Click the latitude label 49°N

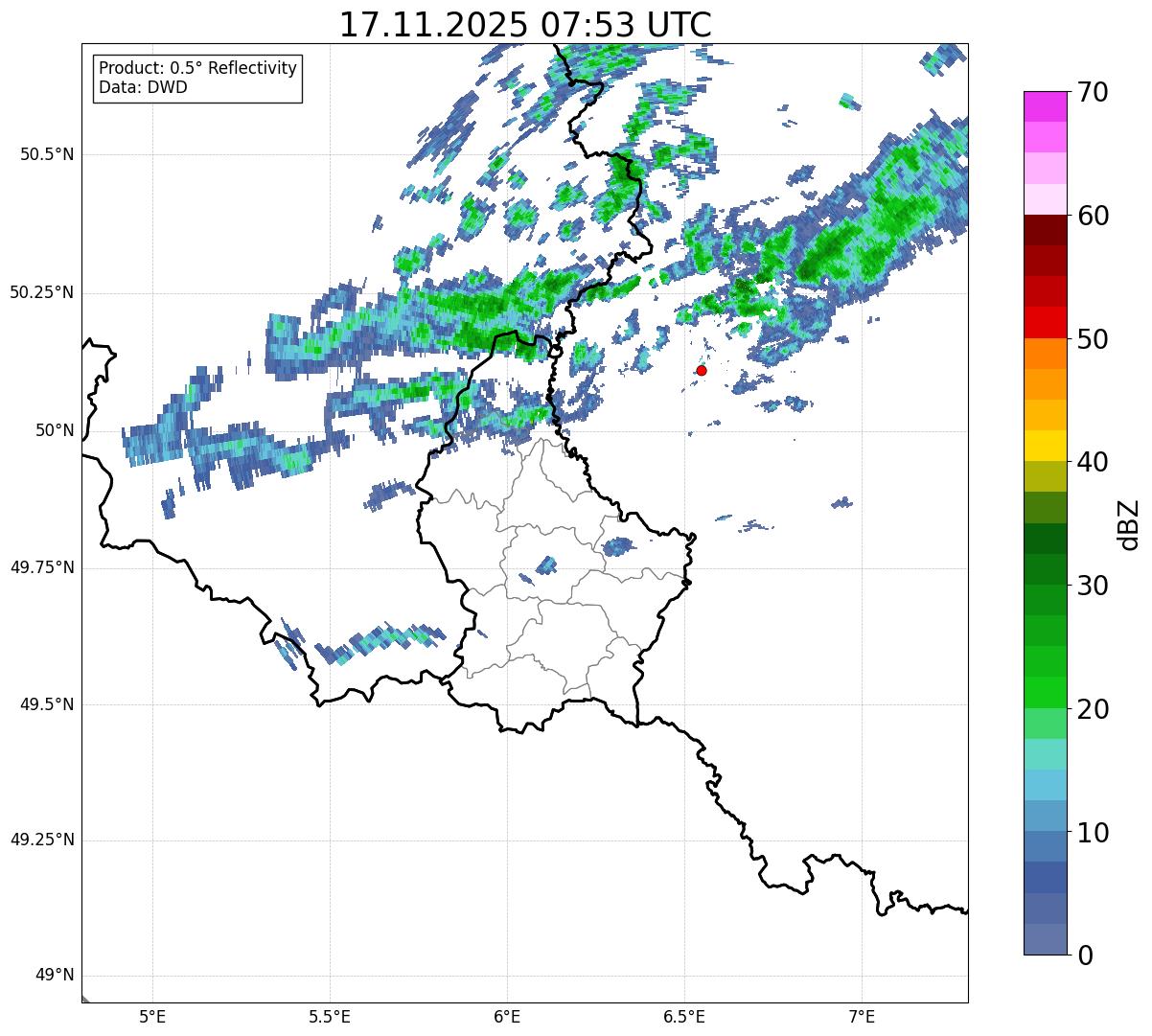55,976
